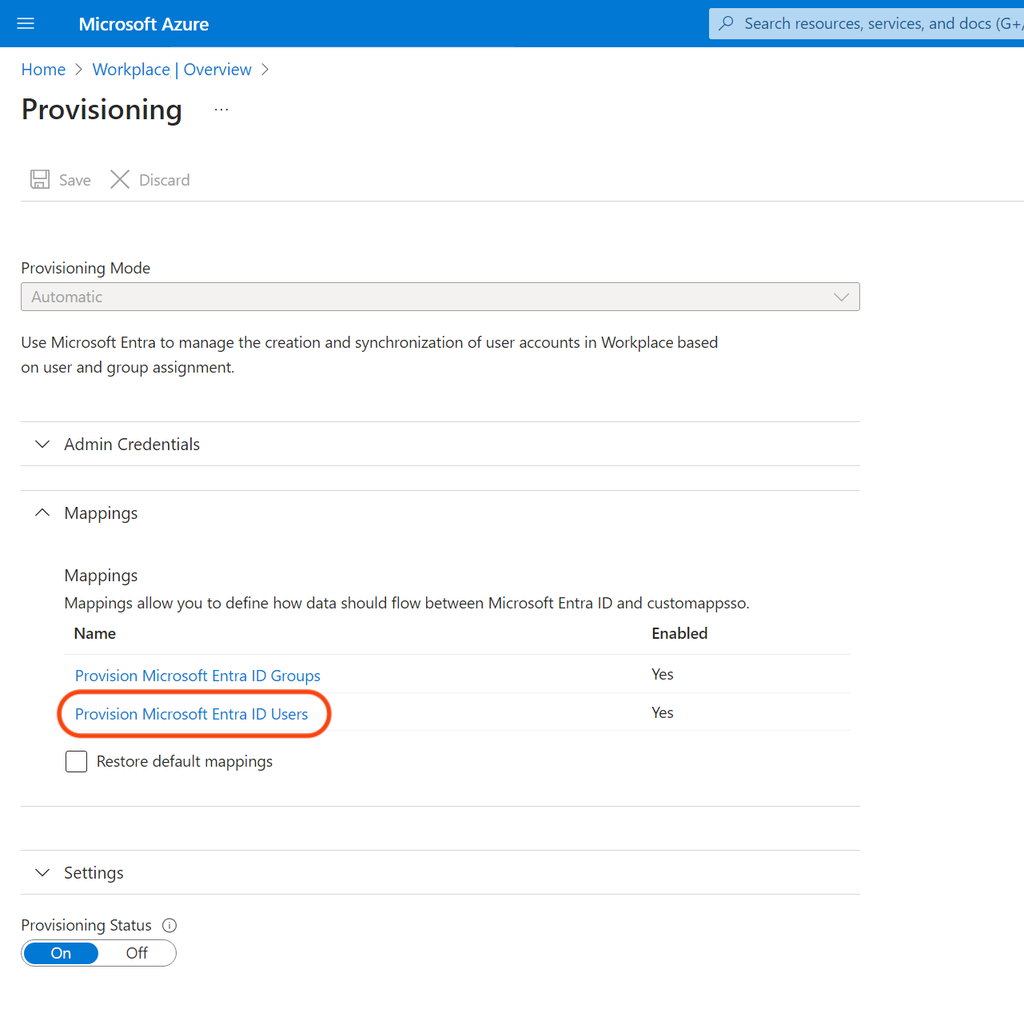Click the Yes value for Users row
Screen dimensions: 1024x1029
(x=662, y=713)
